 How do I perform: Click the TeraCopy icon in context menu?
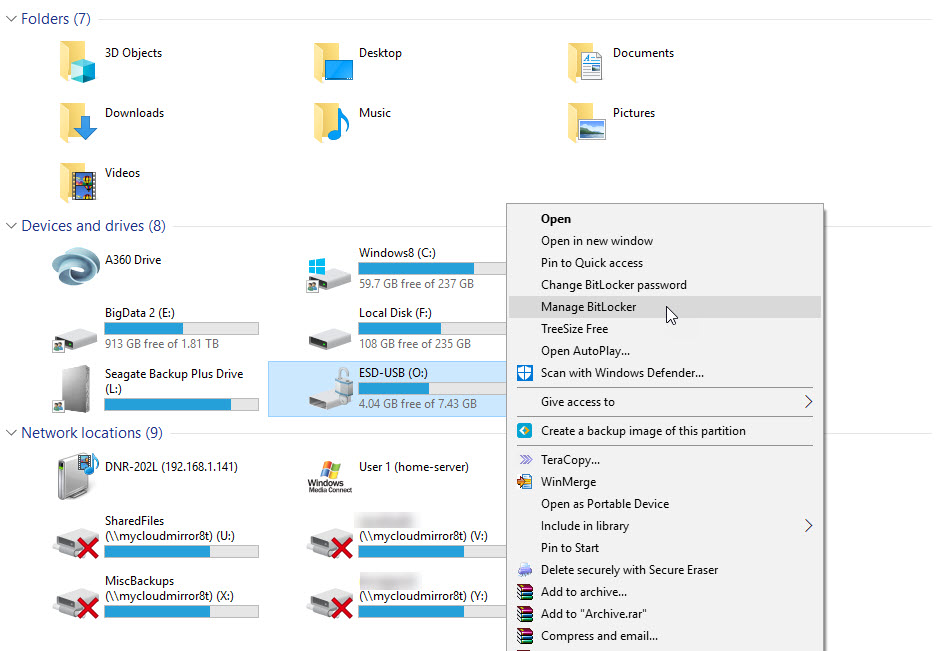coord(525,460)
